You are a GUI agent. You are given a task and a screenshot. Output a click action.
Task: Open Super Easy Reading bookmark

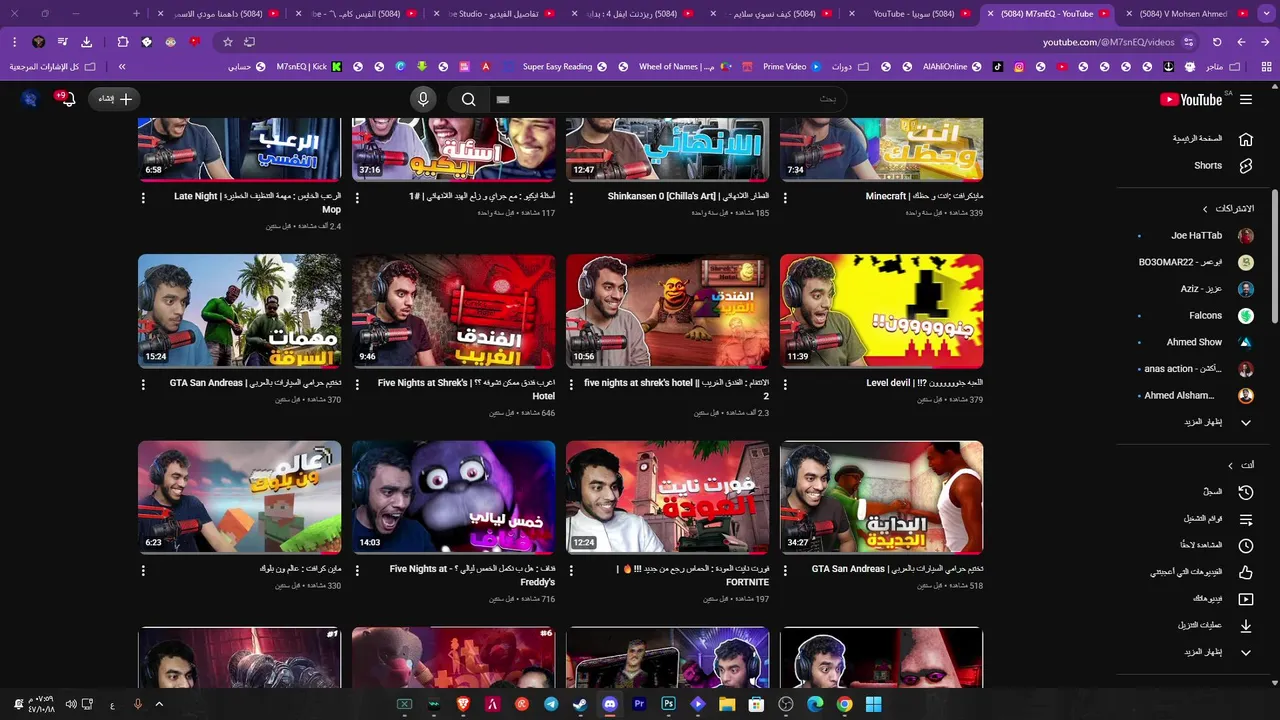(565, 67)
